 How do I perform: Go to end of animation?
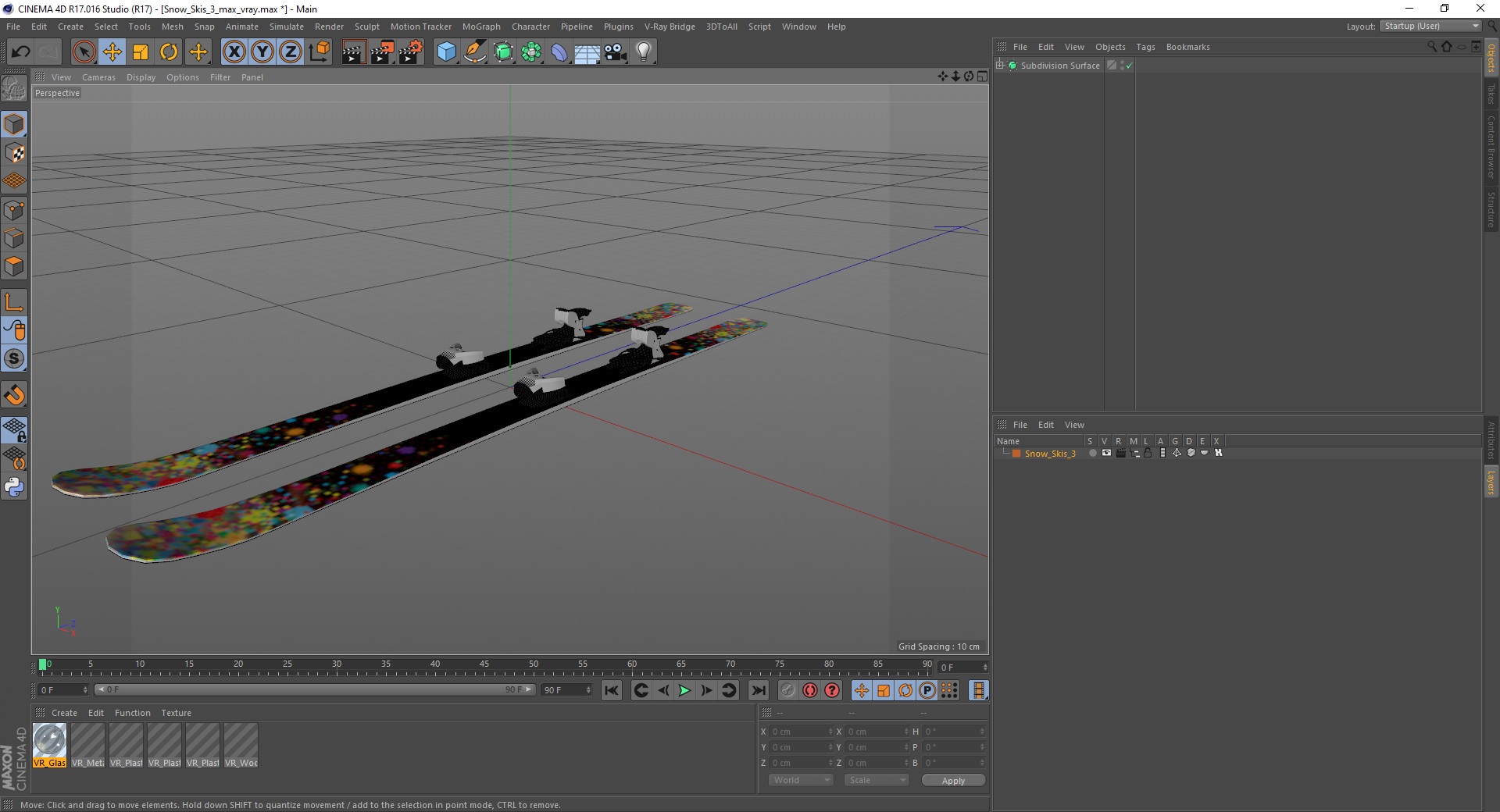pyautogui.click(x=759, y=690)
